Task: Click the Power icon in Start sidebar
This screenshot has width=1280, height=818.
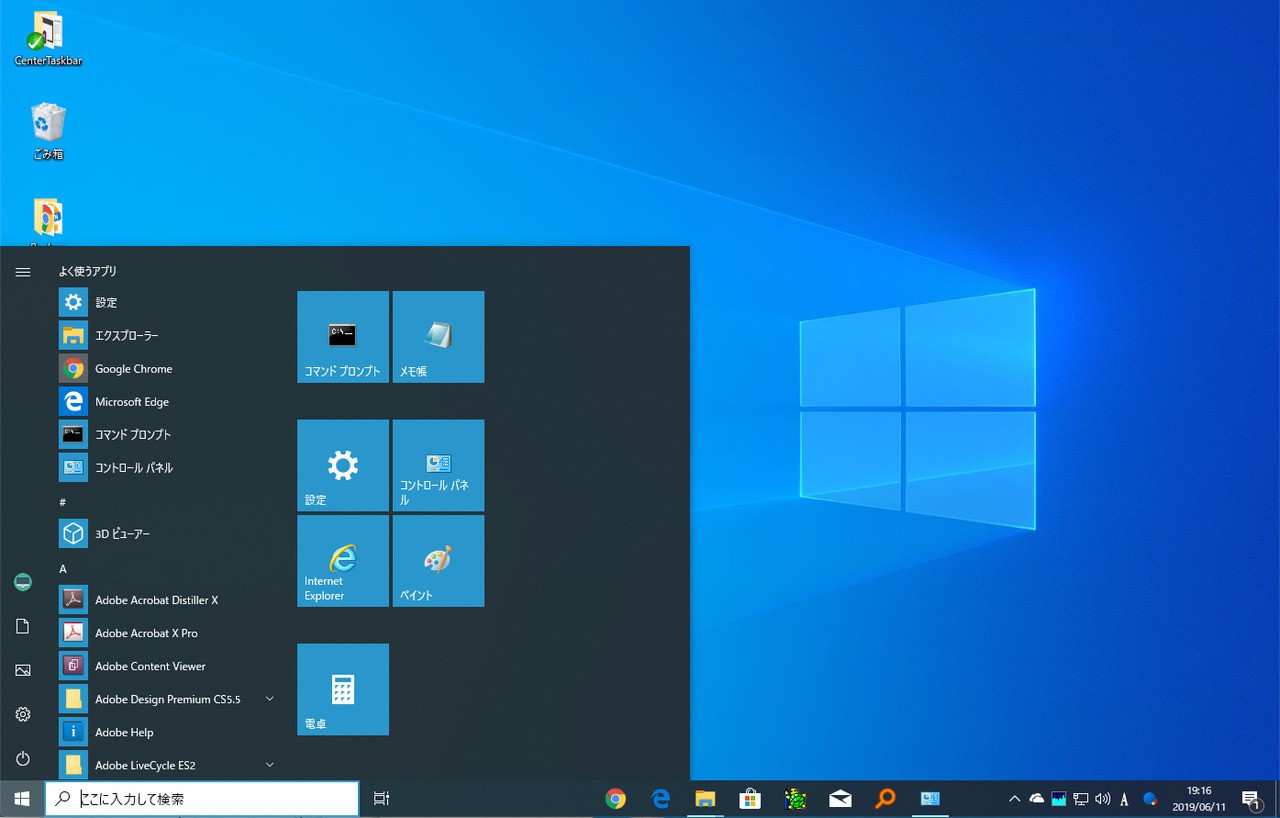Action: tap(23, 758)
